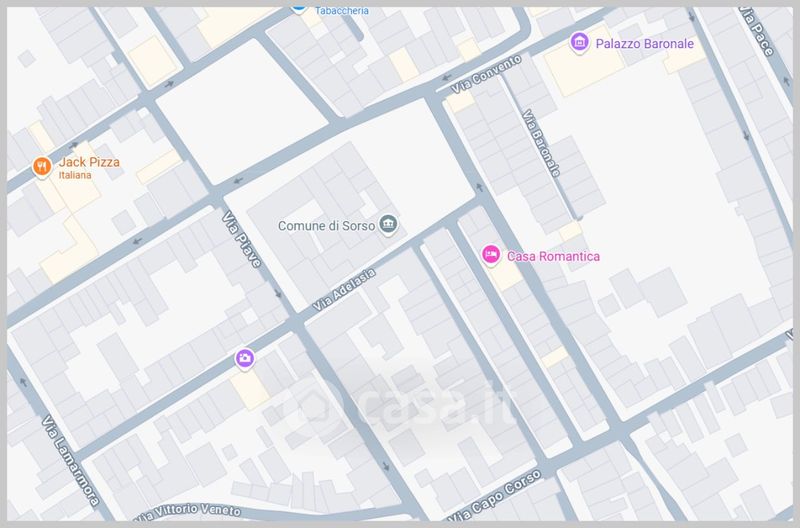The image size is (800, 528).
Task: Click the Via Capo Corso street label
Action: [494, 496]
